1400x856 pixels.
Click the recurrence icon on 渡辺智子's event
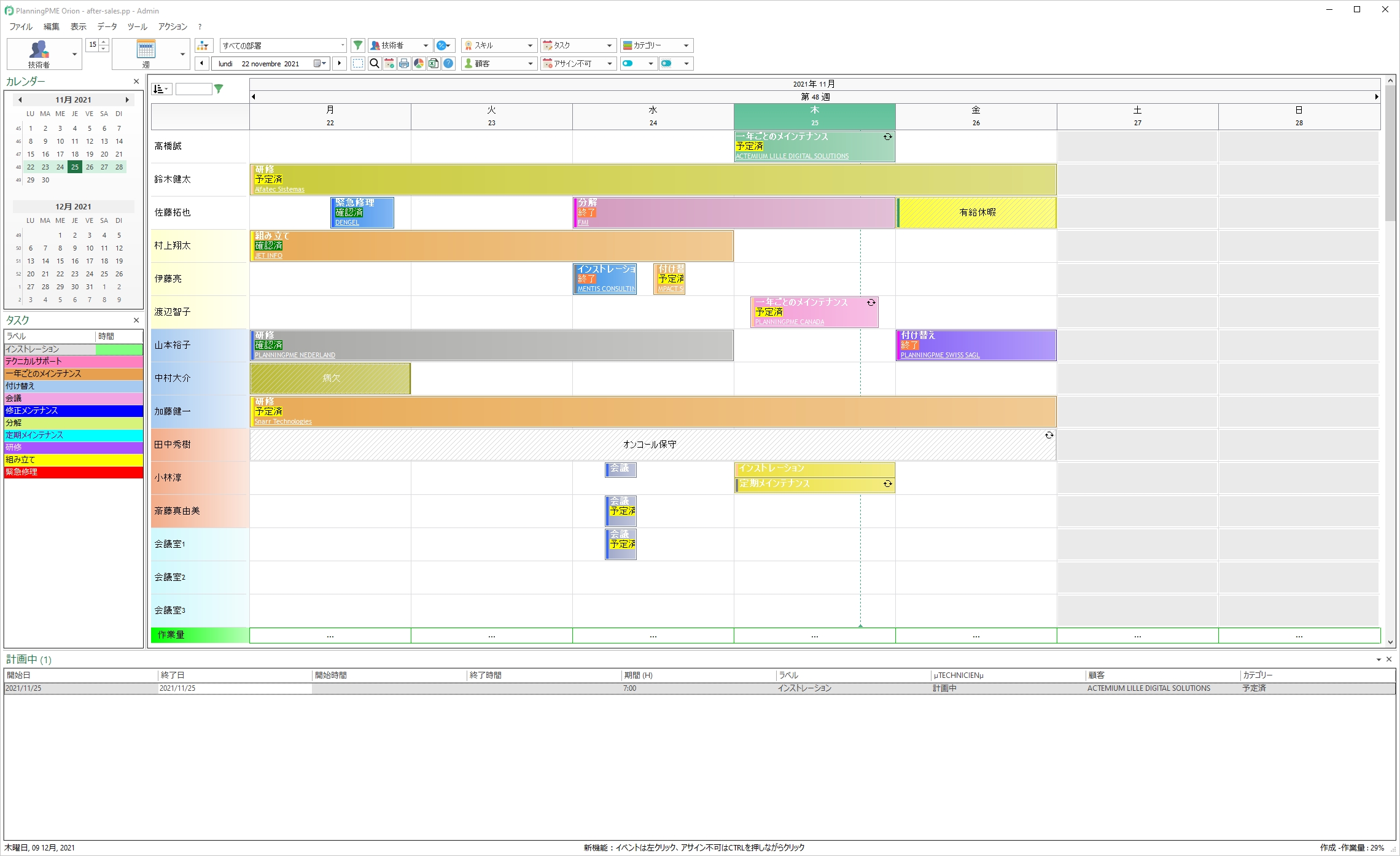(871, 303)
